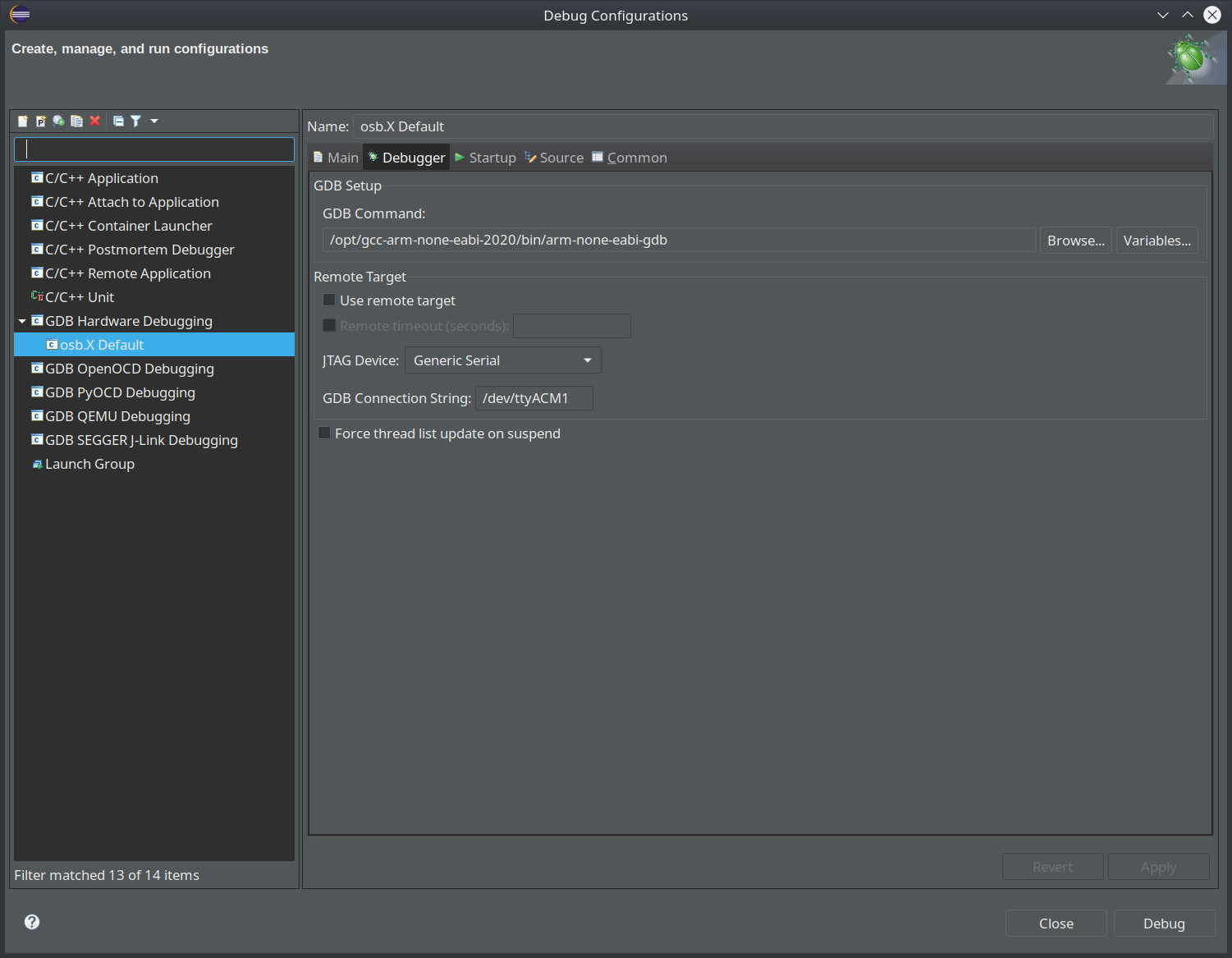Toggle Force thread list update on suspend
This screenshot has width=1232, height=958.
(324, 433)
